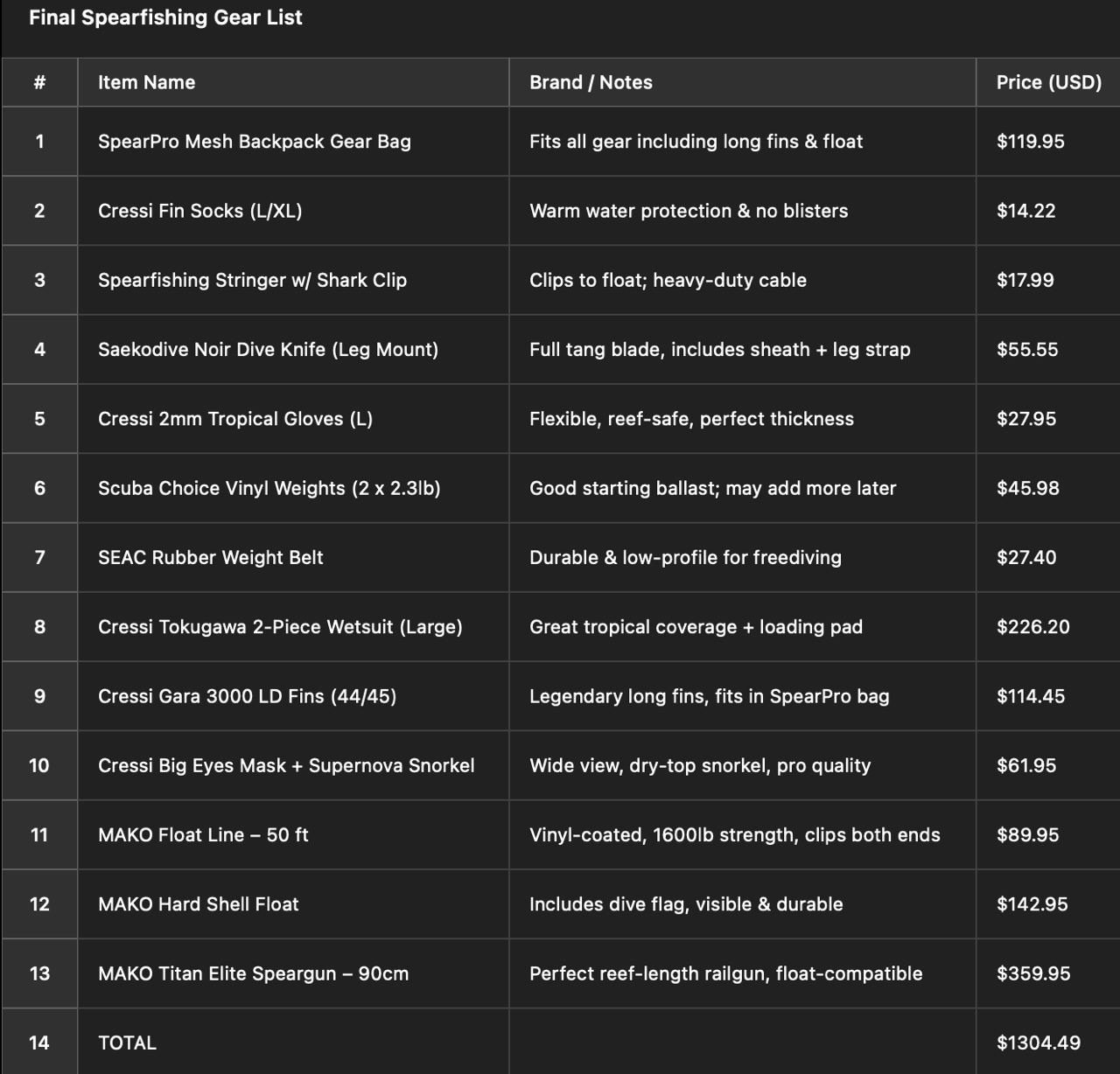Click the price '$61.95'
The image size is (1120, 1074).
tap(1026, 765)
